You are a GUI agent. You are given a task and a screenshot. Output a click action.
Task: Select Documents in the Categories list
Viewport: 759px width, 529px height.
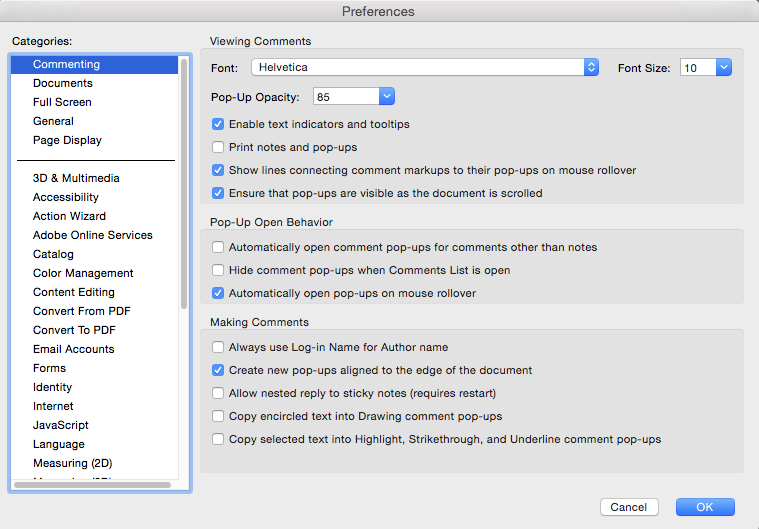(x=62, y=84)
